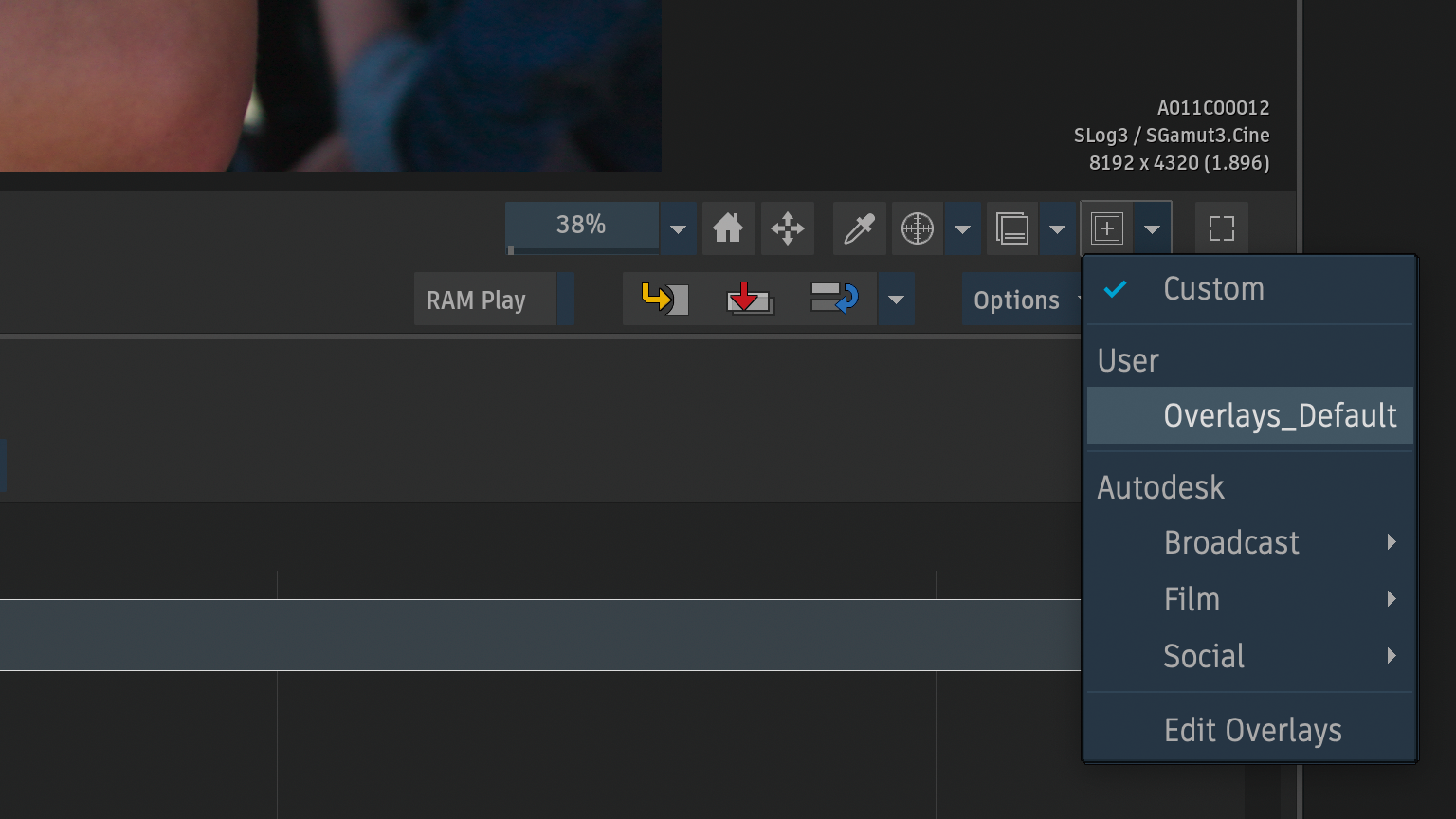The image size is (1456, 819).
Task: Open the zoom percentage dropdown arrow
Action: (x=678, y=229)
